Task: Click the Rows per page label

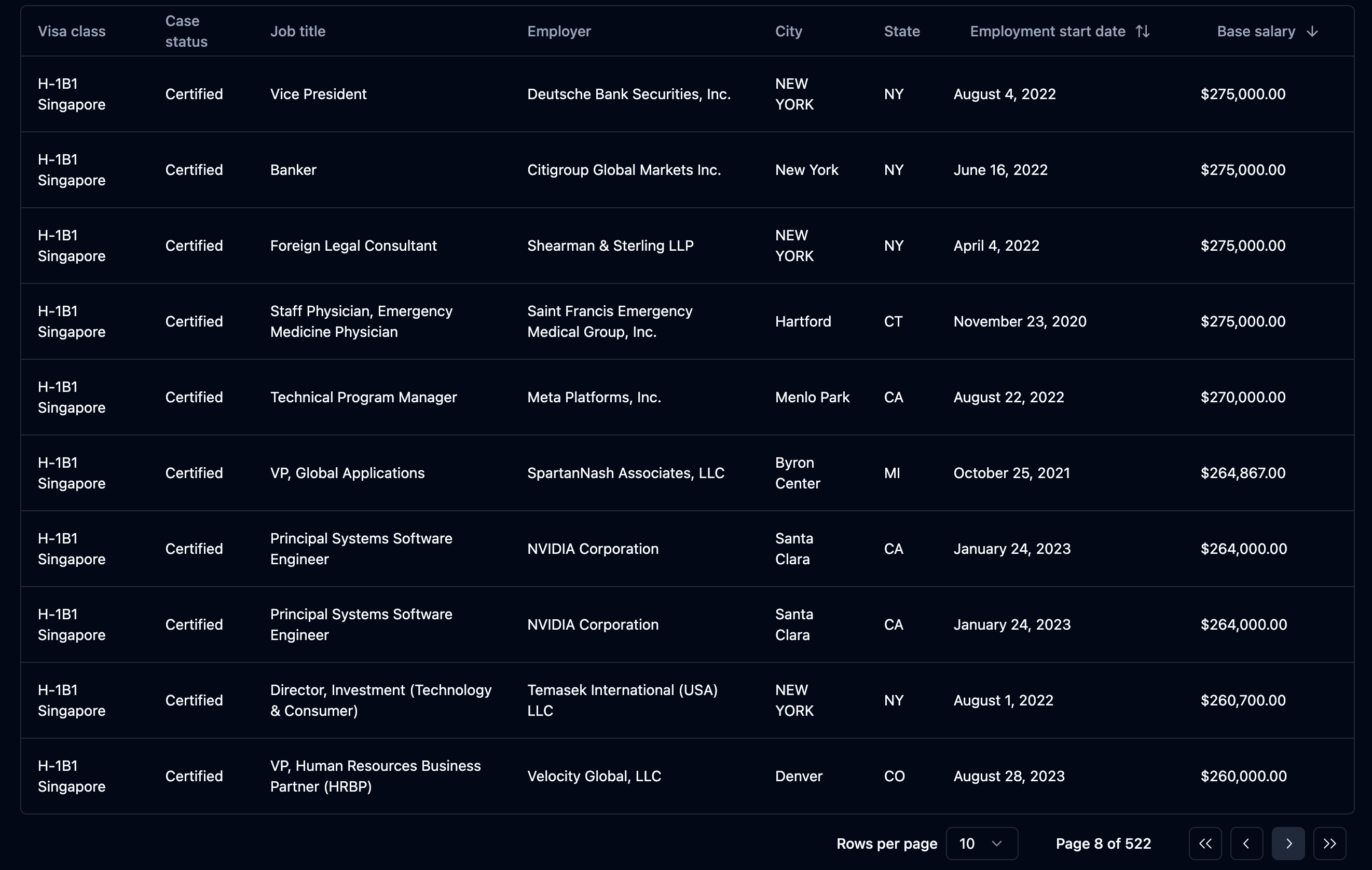Action: click(x=886, y=843)
